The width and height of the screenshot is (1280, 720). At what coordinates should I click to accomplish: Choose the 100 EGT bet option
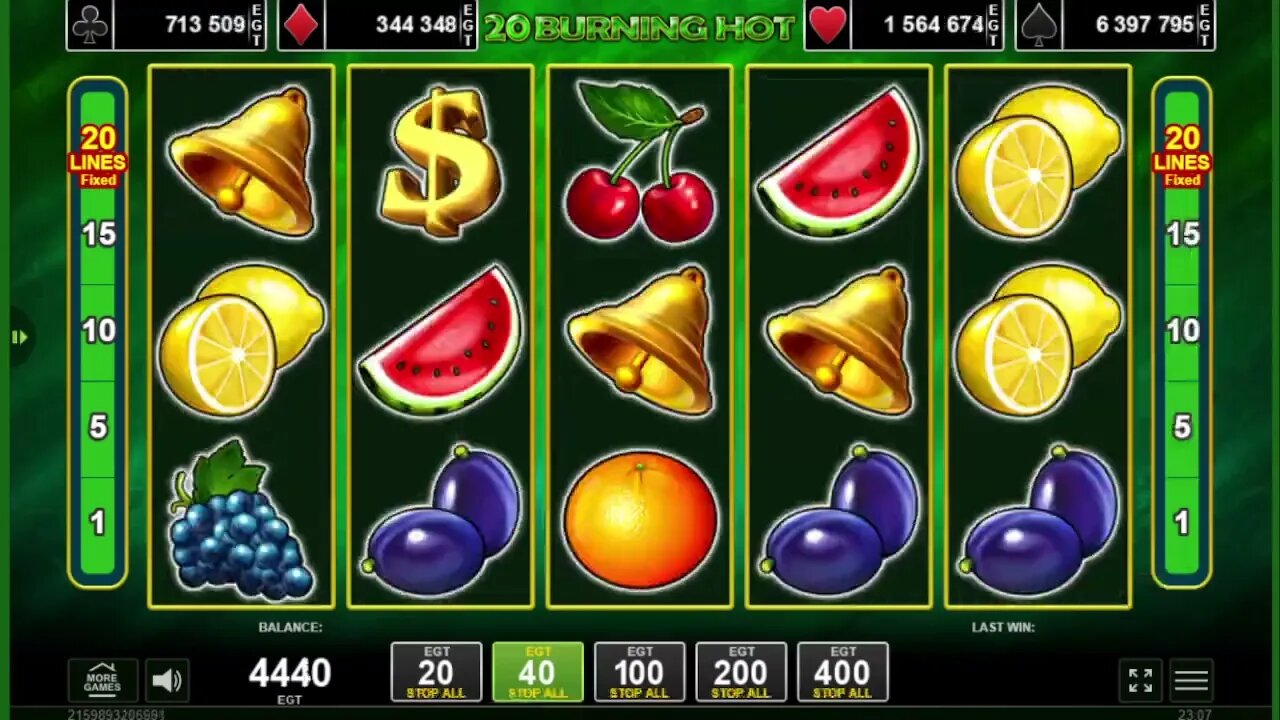(640, 672)
